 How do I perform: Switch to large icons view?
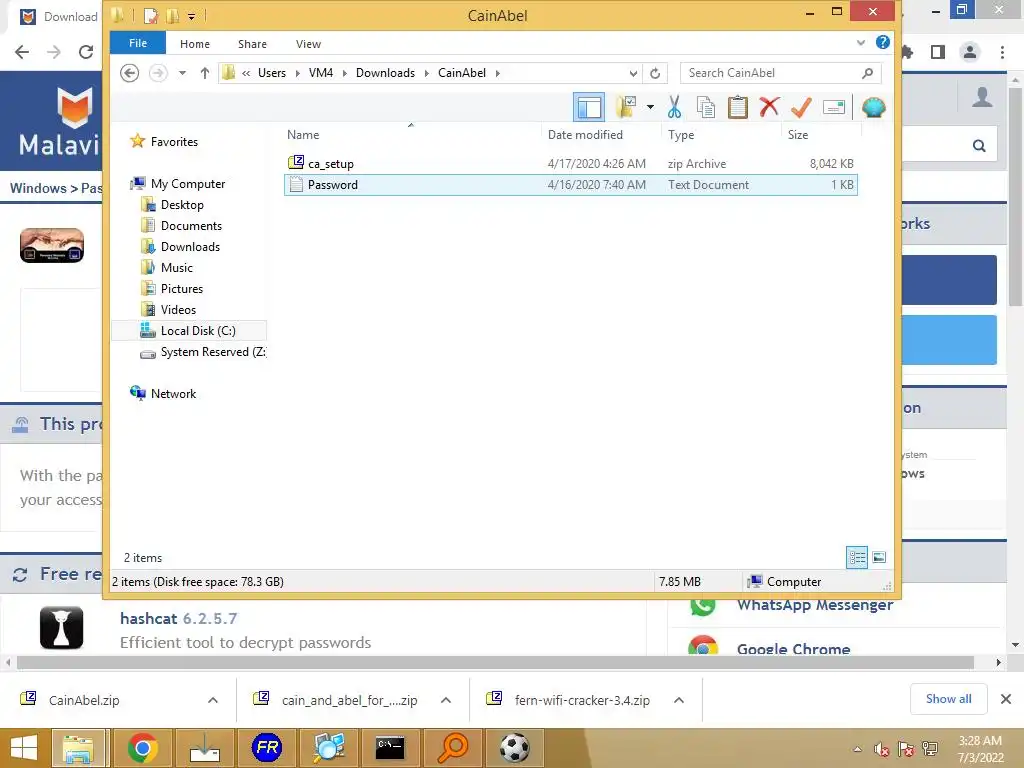(879, 557)
